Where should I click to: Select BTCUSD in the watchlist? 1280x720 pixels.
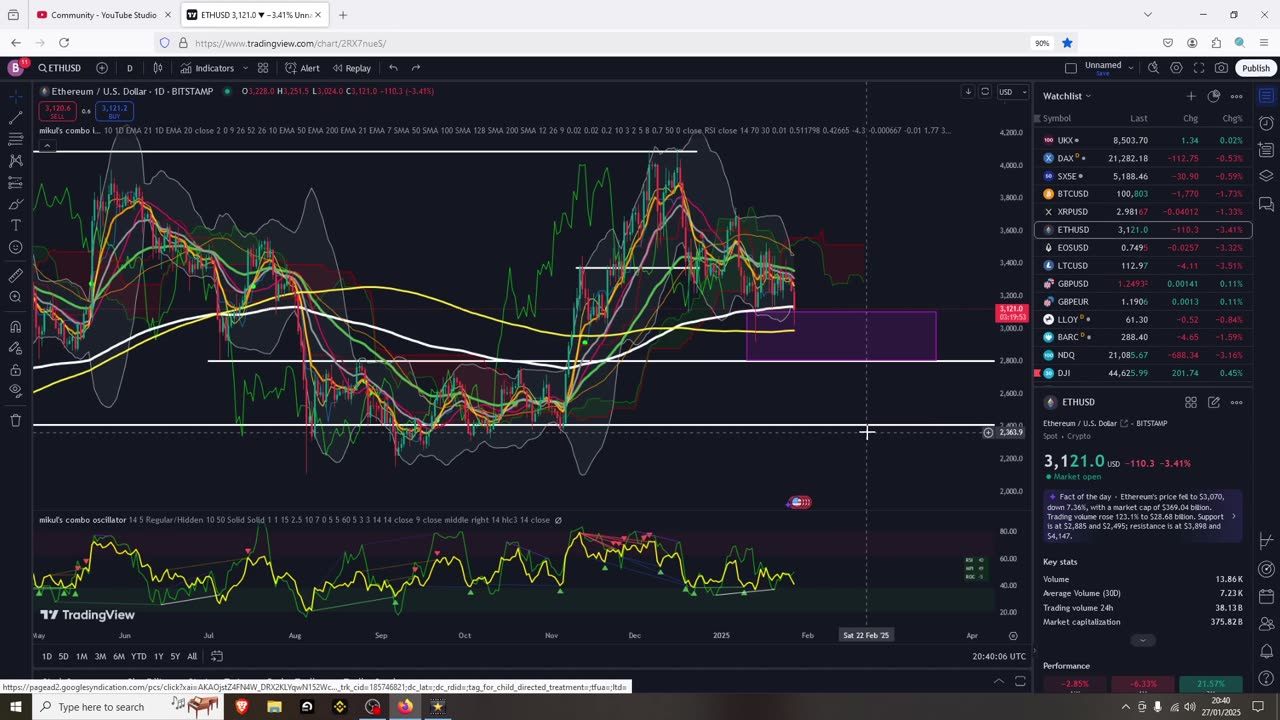click(x=1143, y=194)
